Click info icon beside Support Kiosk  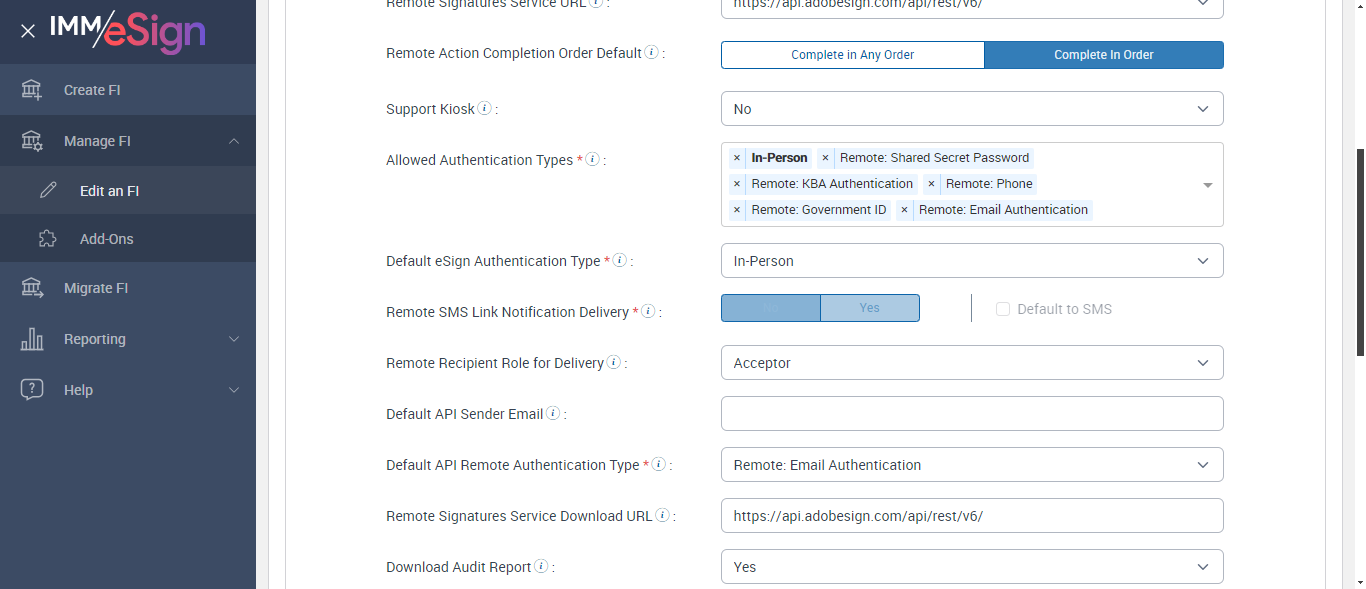[x=485, y=108]
